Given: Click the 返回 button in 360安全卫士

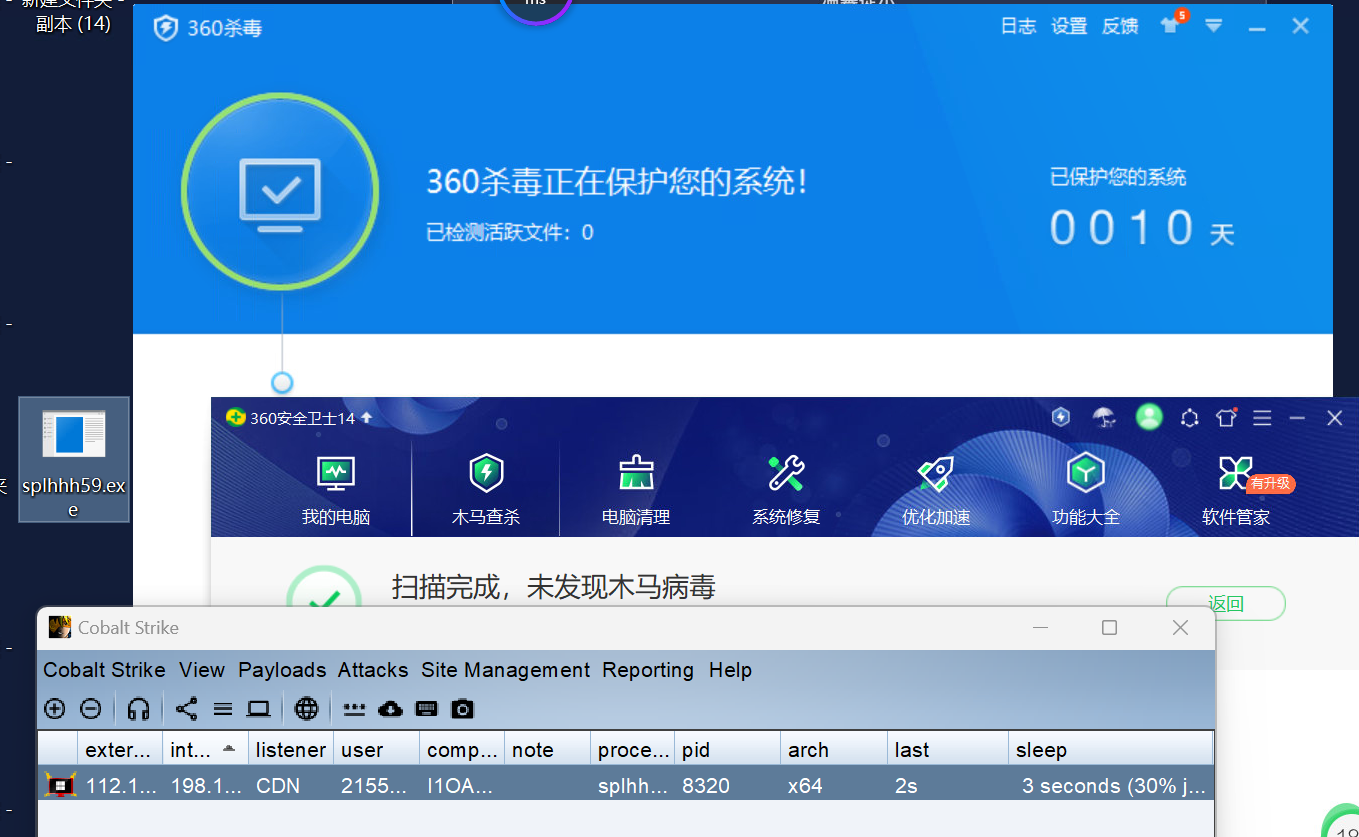Looking at the screenshot, I should (x=1226, y=603).
